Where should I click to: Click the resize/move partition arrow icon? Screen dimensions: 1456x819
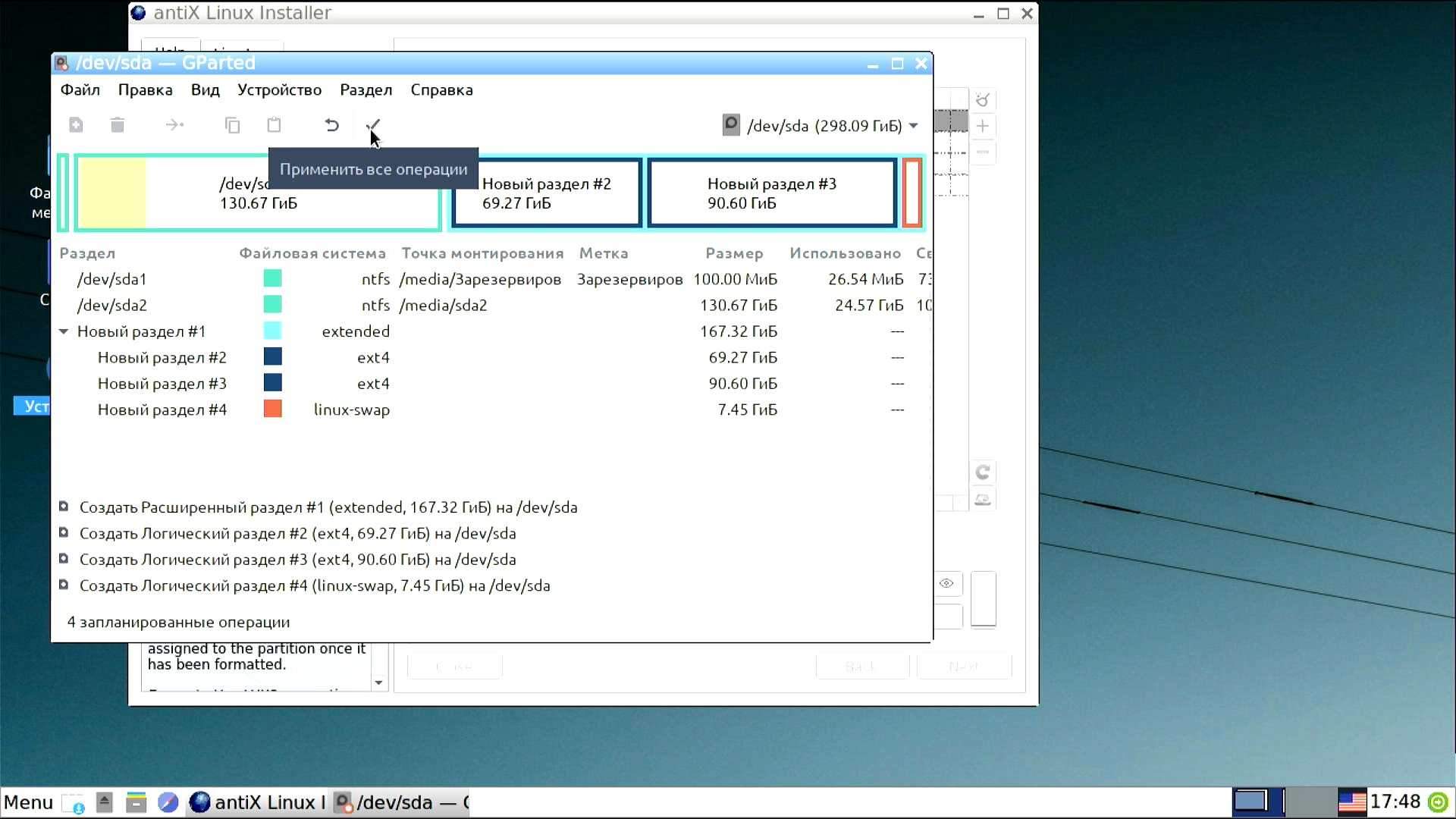[174, 125]
